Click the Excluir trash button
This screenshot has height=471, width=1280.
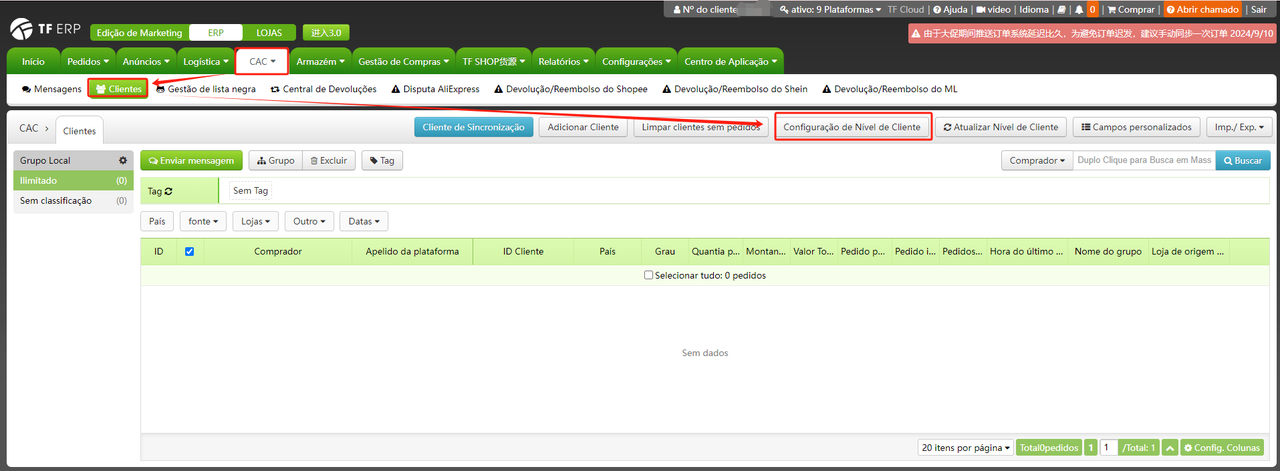point(329,160)
